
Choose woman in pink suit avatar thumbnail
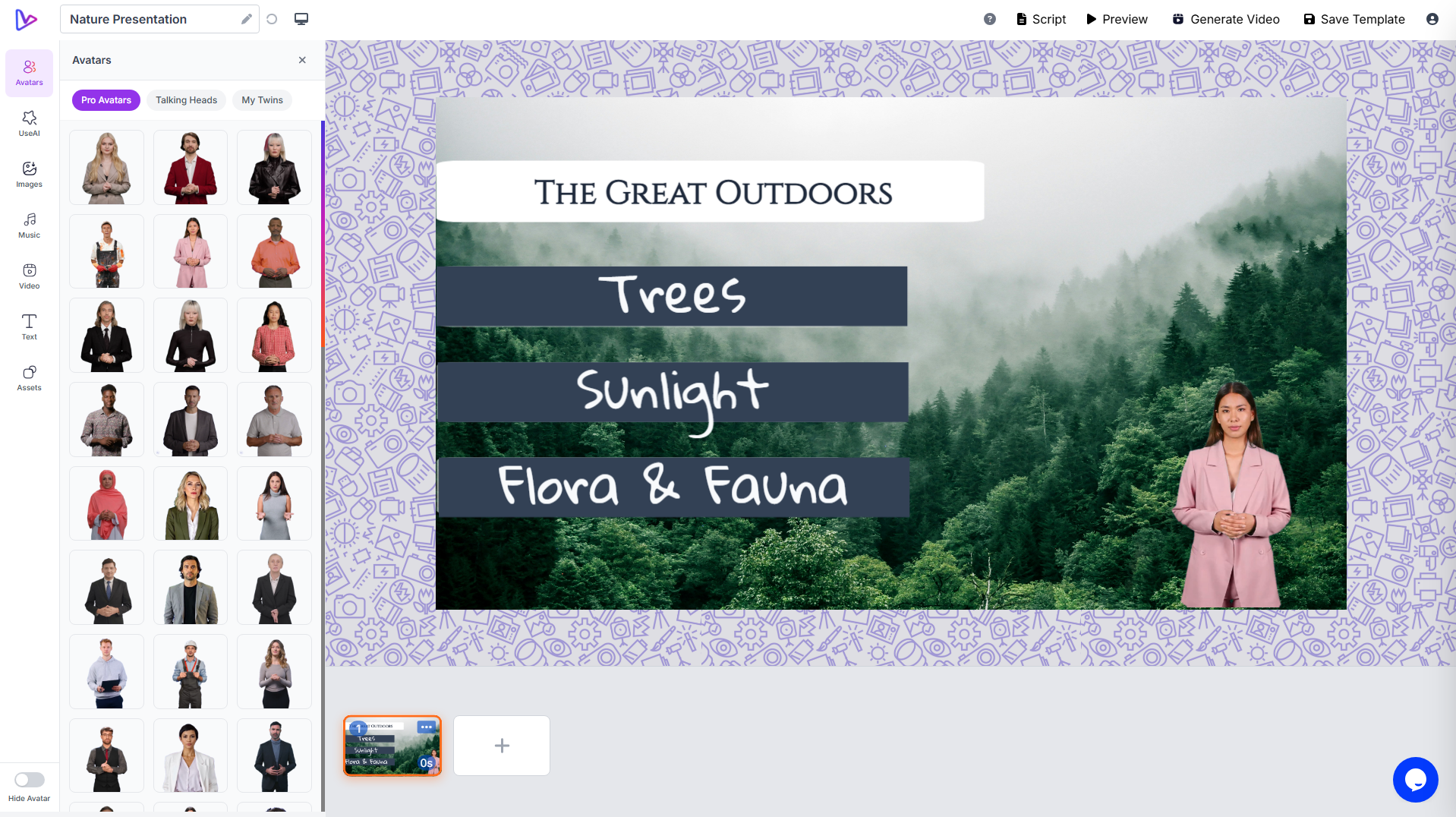[x=191, y=251]
